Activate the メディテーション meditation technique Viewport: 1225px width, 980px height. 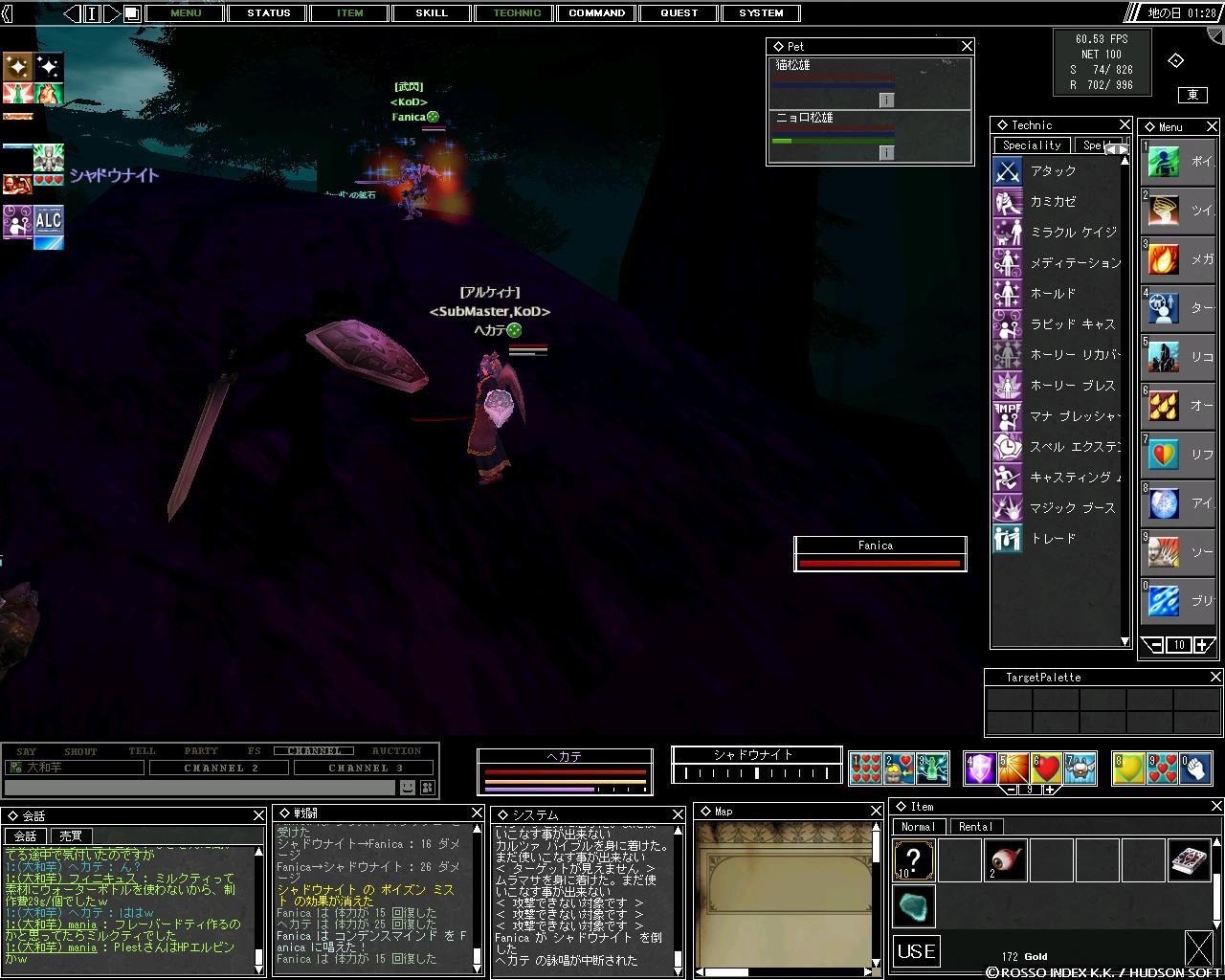[1007, 263]
